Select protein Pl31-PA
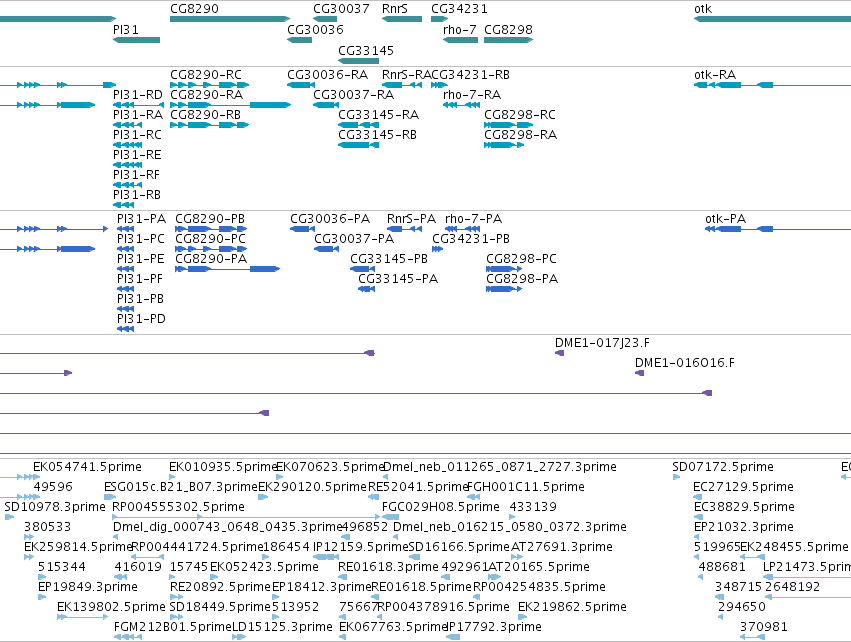Viewport: 851px width, 642px height. coord(125,229)
